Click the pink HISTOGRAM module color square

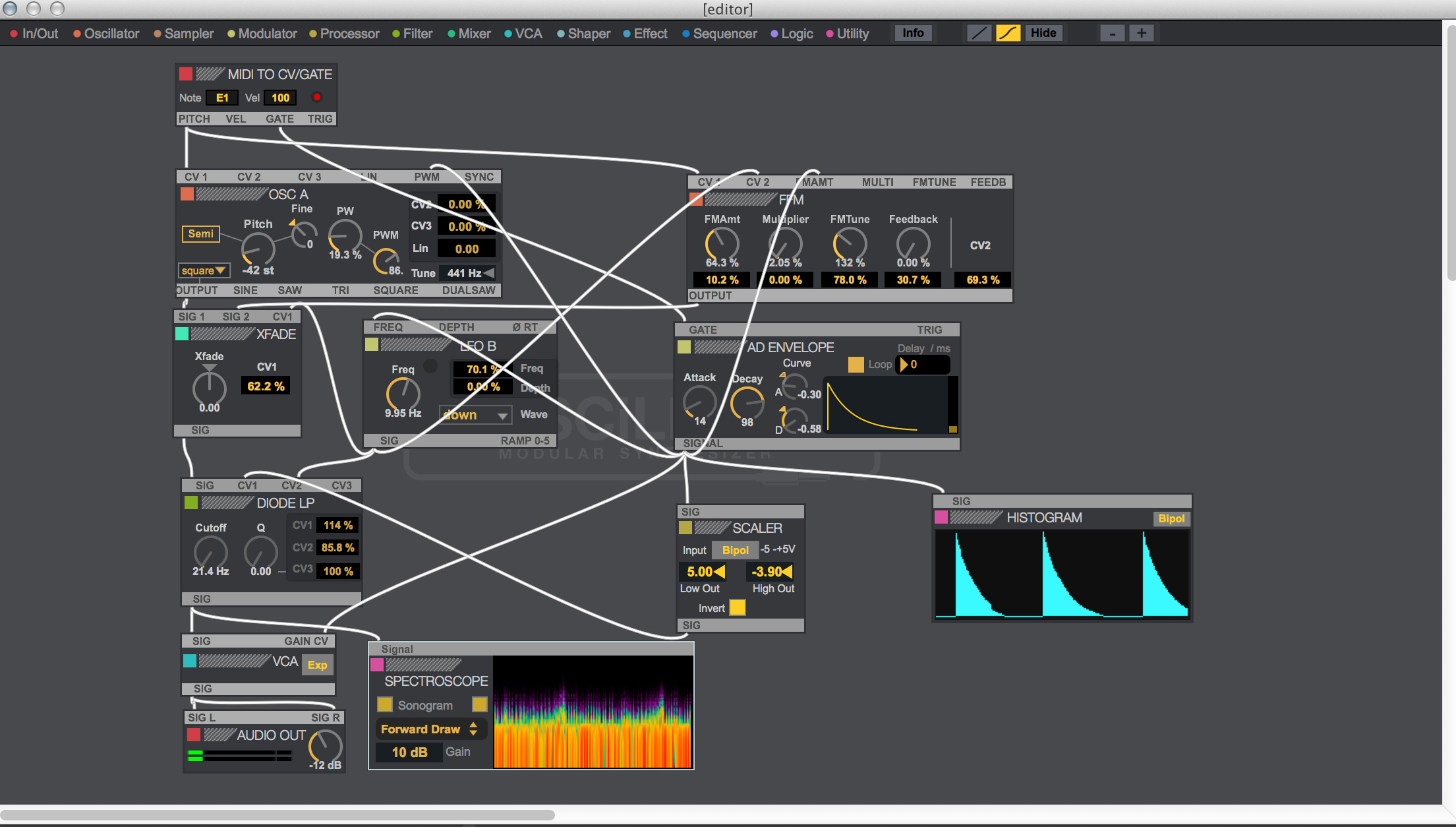[x=941, y=517]
